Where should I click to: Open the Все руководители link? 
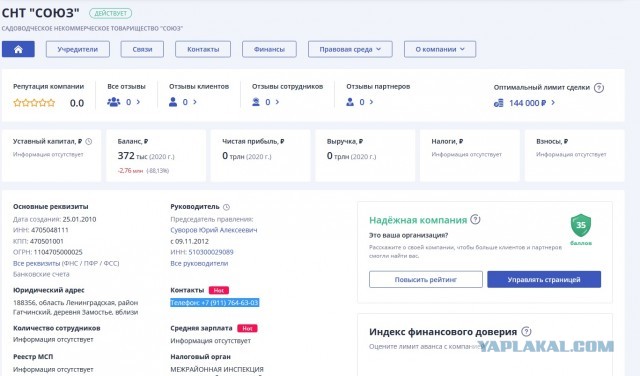coord(199,263)
